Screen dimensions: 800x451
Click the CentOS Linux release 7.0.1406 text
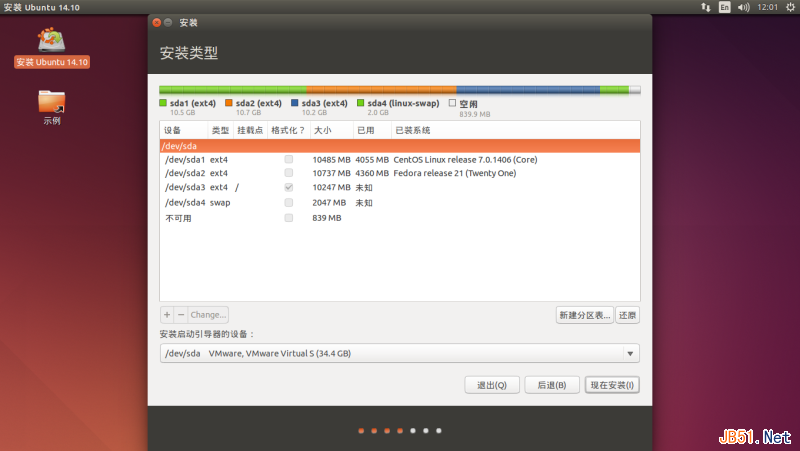[465, 160]
